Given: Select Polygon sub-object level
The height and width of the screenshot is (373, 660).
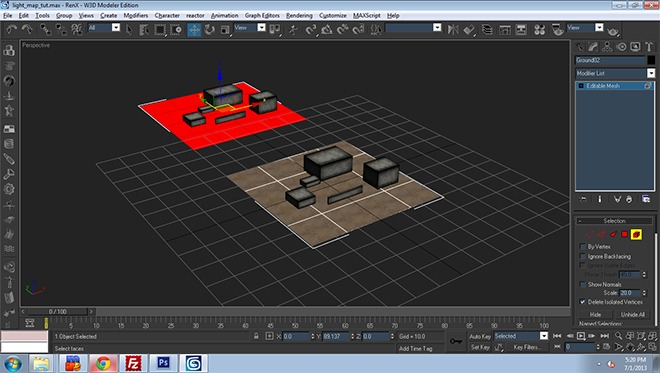Looking at the screenshot, I should [x=625, y=234].
